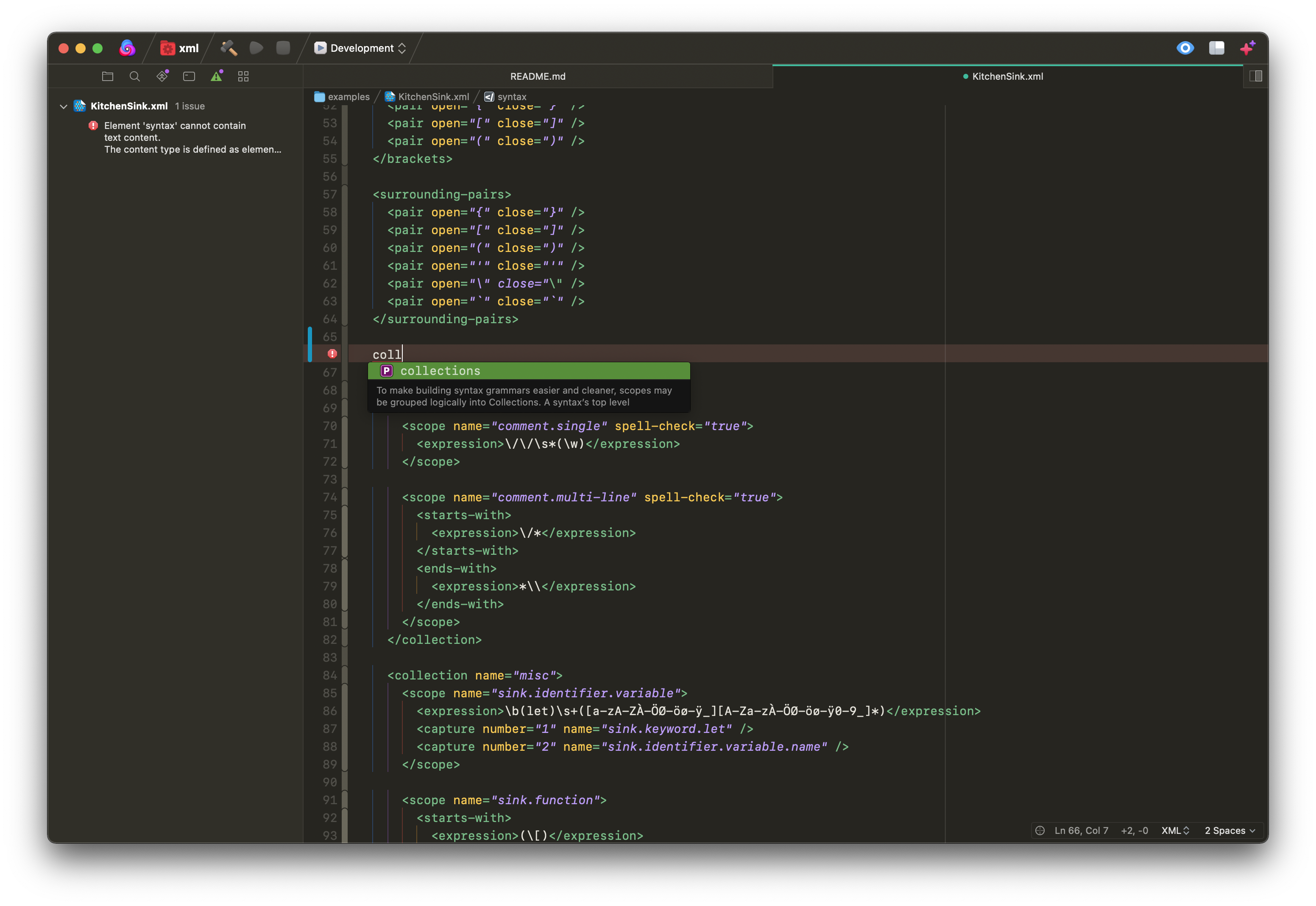This screenshot has height=906, width=1316.
Task: Switch to the README.md tab
Action: tap(537, 76)
